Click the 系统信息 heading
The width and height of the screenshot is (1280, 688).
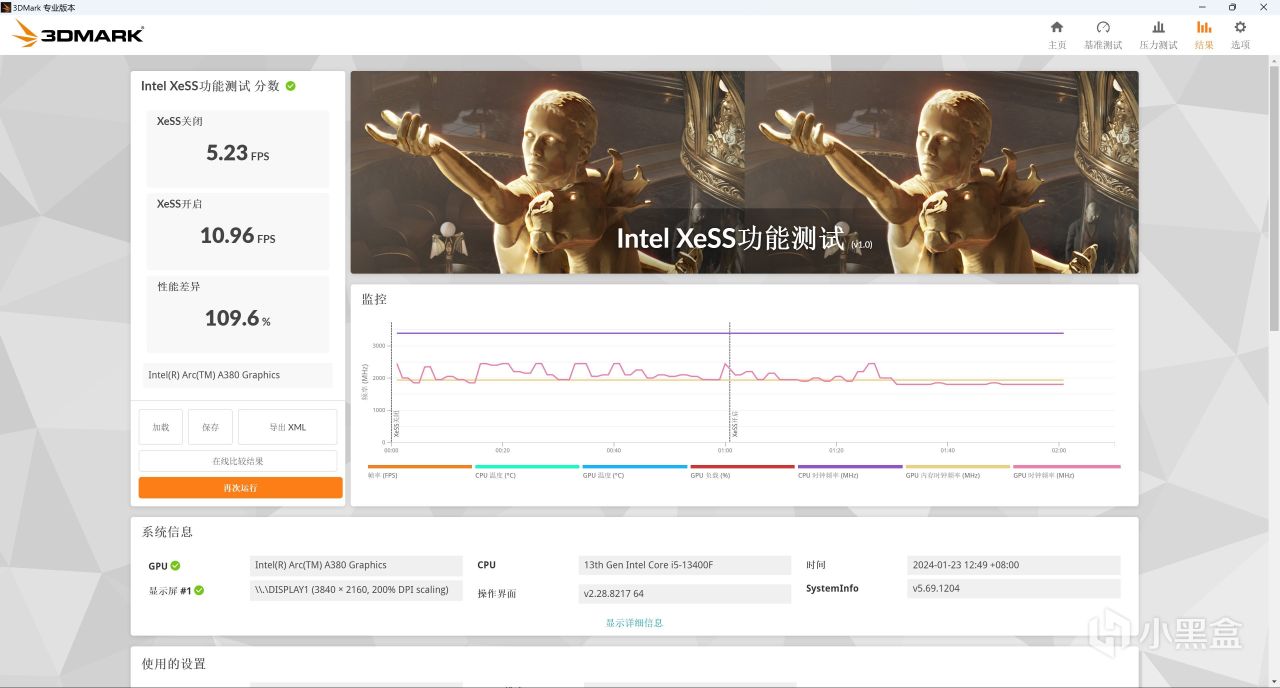(x=168, y=532)
